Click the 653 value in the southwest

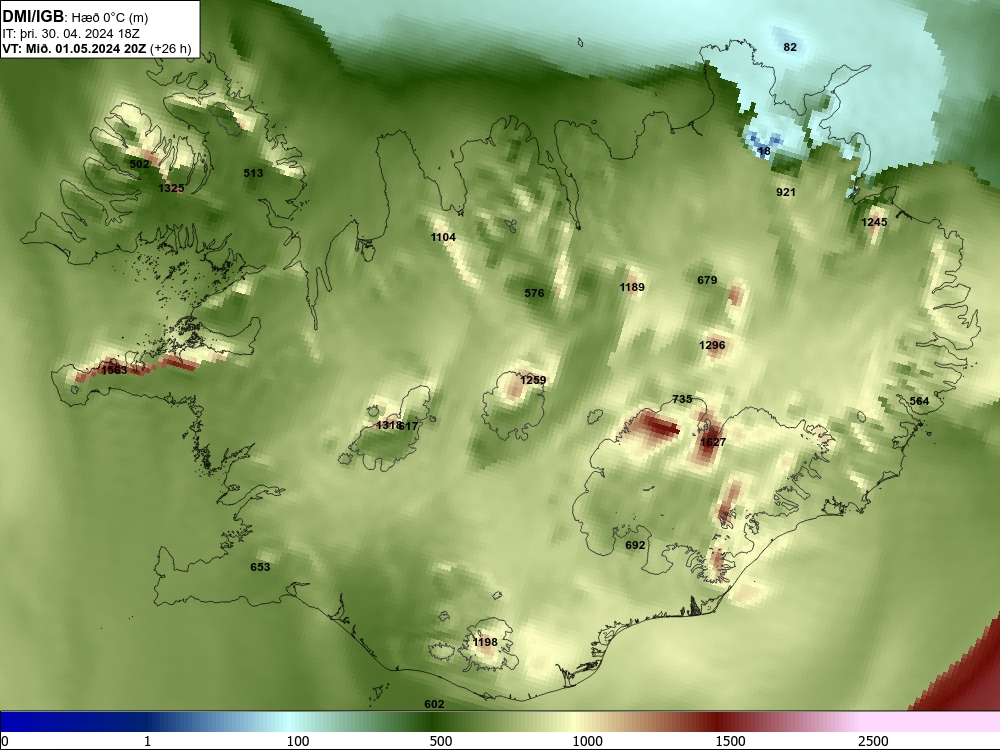point(260,567)
